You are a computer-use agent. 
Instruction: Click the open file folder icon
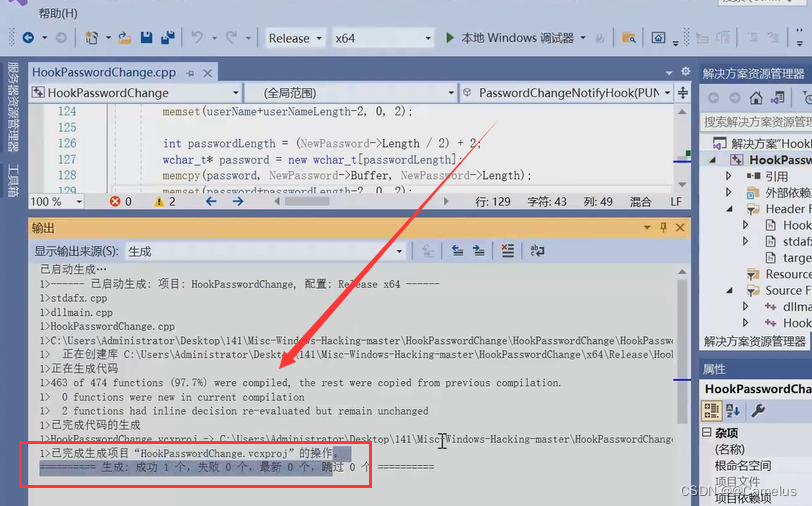coord(124,38)
